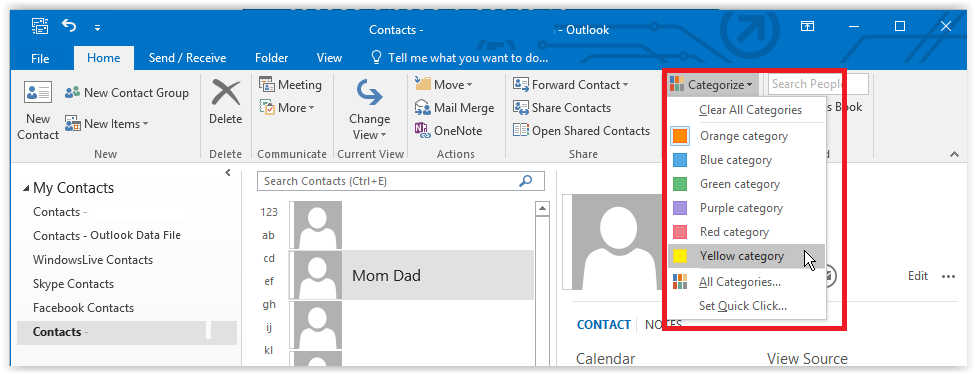
Task: Jump to the 123 index
Action: pyautogui.click(x=269, y=212)
